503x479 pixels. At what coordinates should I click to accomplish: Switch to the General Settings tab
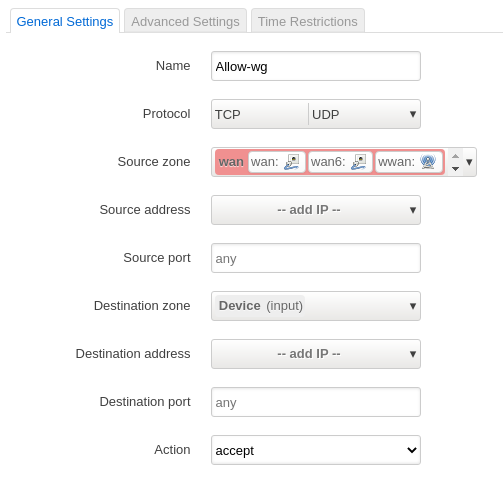65,21
